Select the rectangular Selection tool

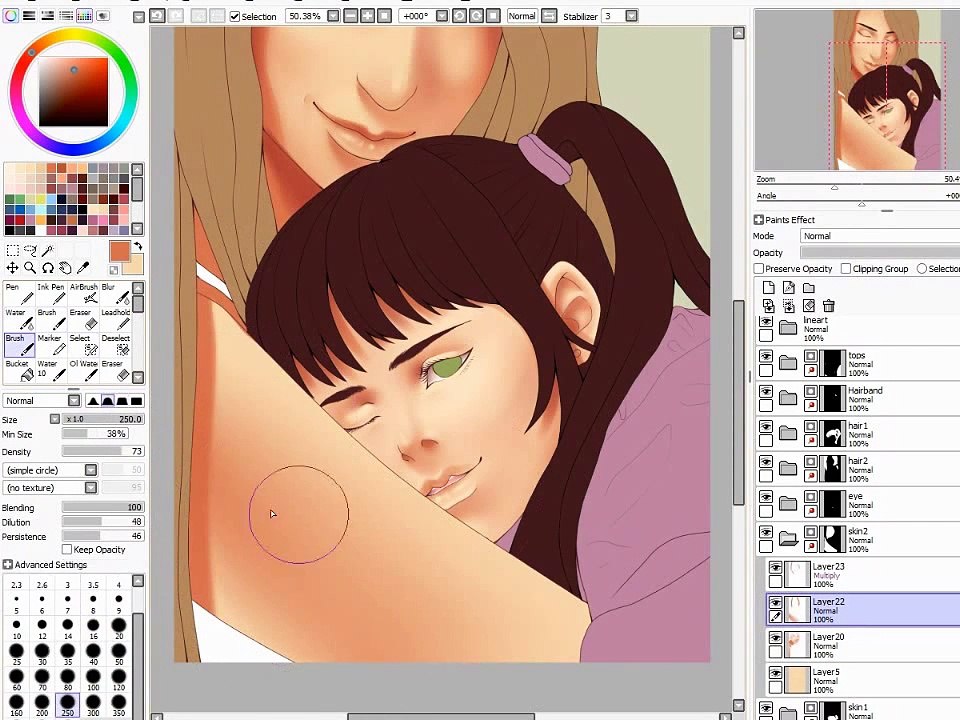click(12, 250)
